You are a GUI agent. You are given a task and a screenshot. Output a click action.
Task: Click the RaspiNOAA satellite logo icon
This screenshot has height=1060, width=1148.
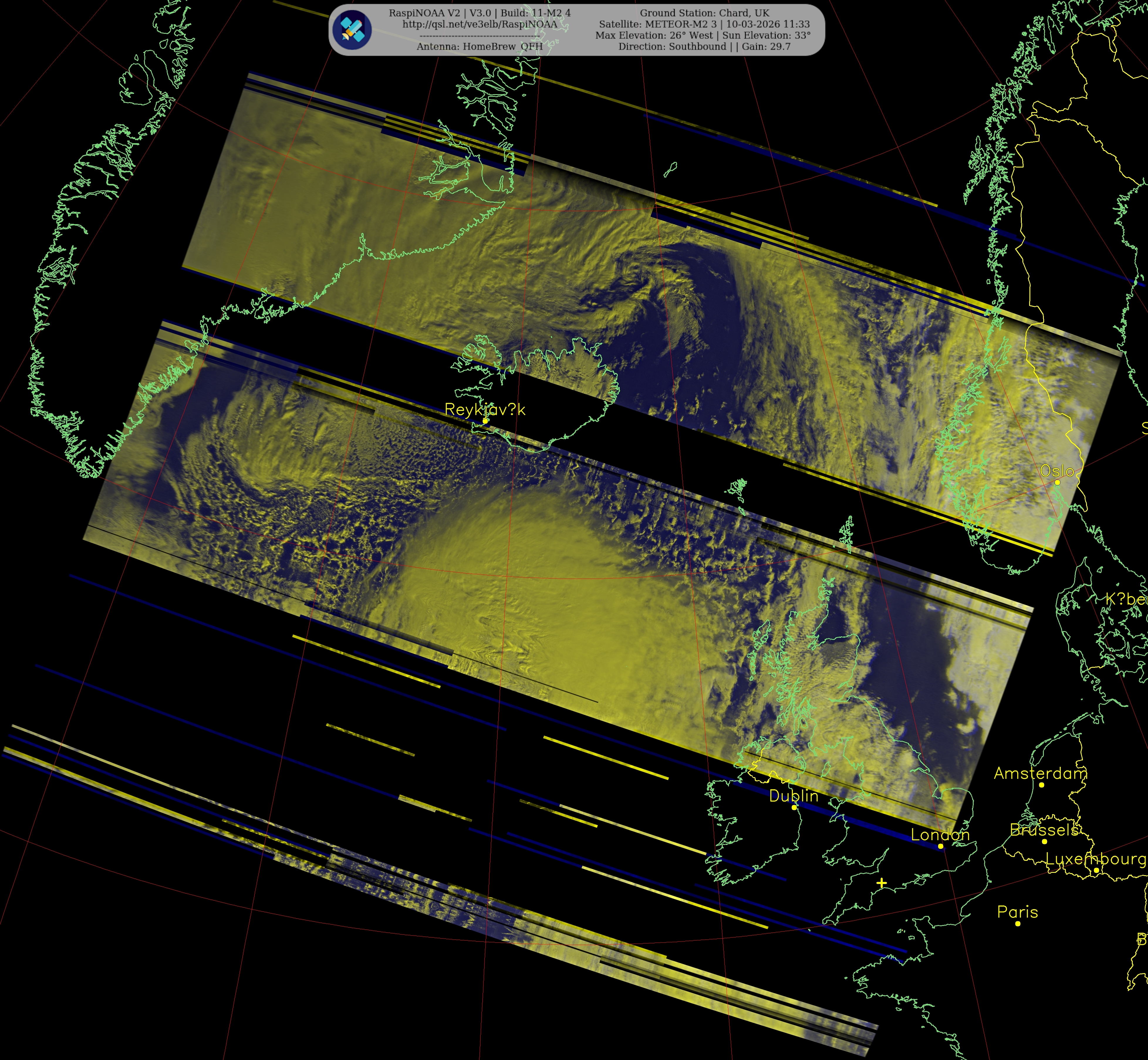coord(352,30)
